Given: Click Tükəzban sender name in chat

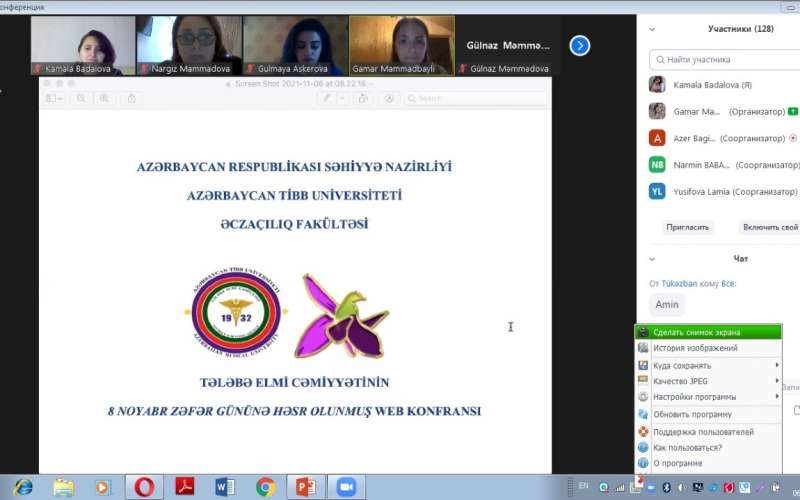Looking at the screenshot, I should point(679,284).
